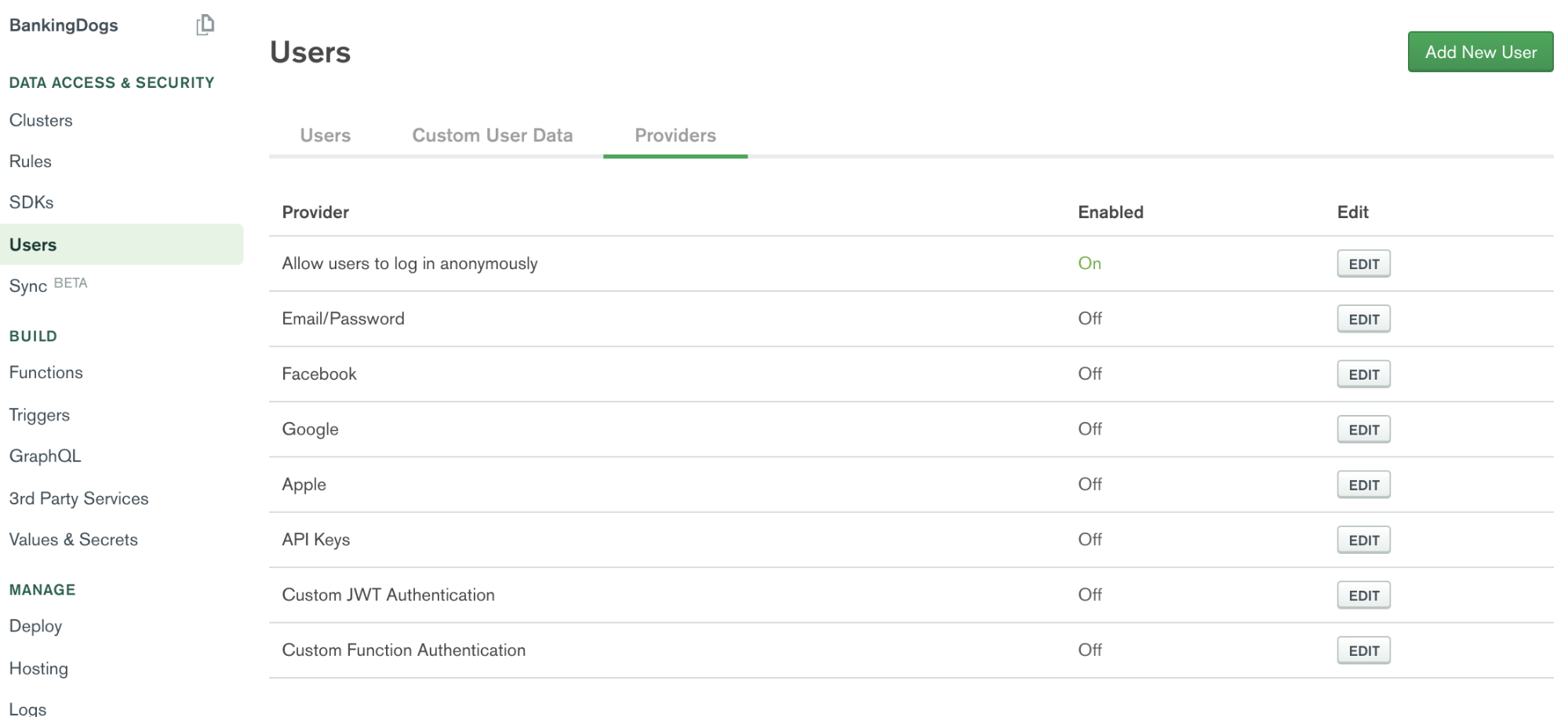Click the DATA ACCESS & SECURITY heading
Viewport: 1568px width, 717px height.
[111, 82]
